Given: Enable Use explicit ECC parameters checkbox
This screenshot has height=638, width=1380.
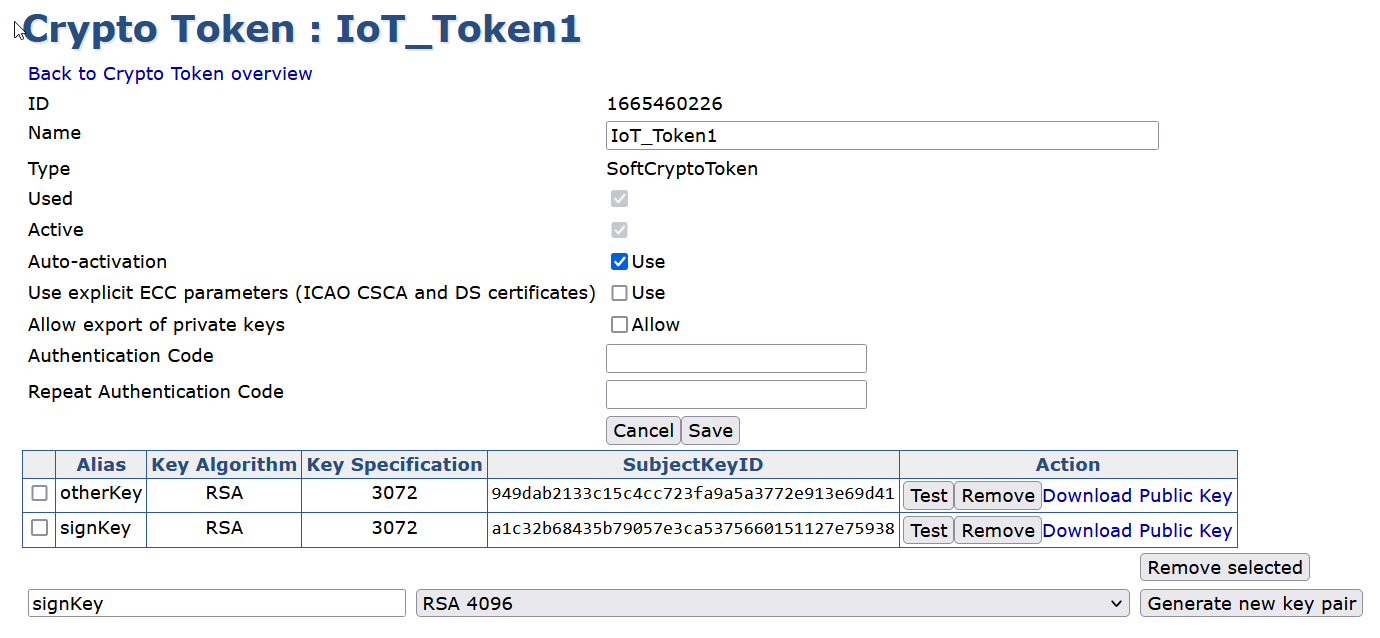Looking at the screenshot, I should [619, 293].
